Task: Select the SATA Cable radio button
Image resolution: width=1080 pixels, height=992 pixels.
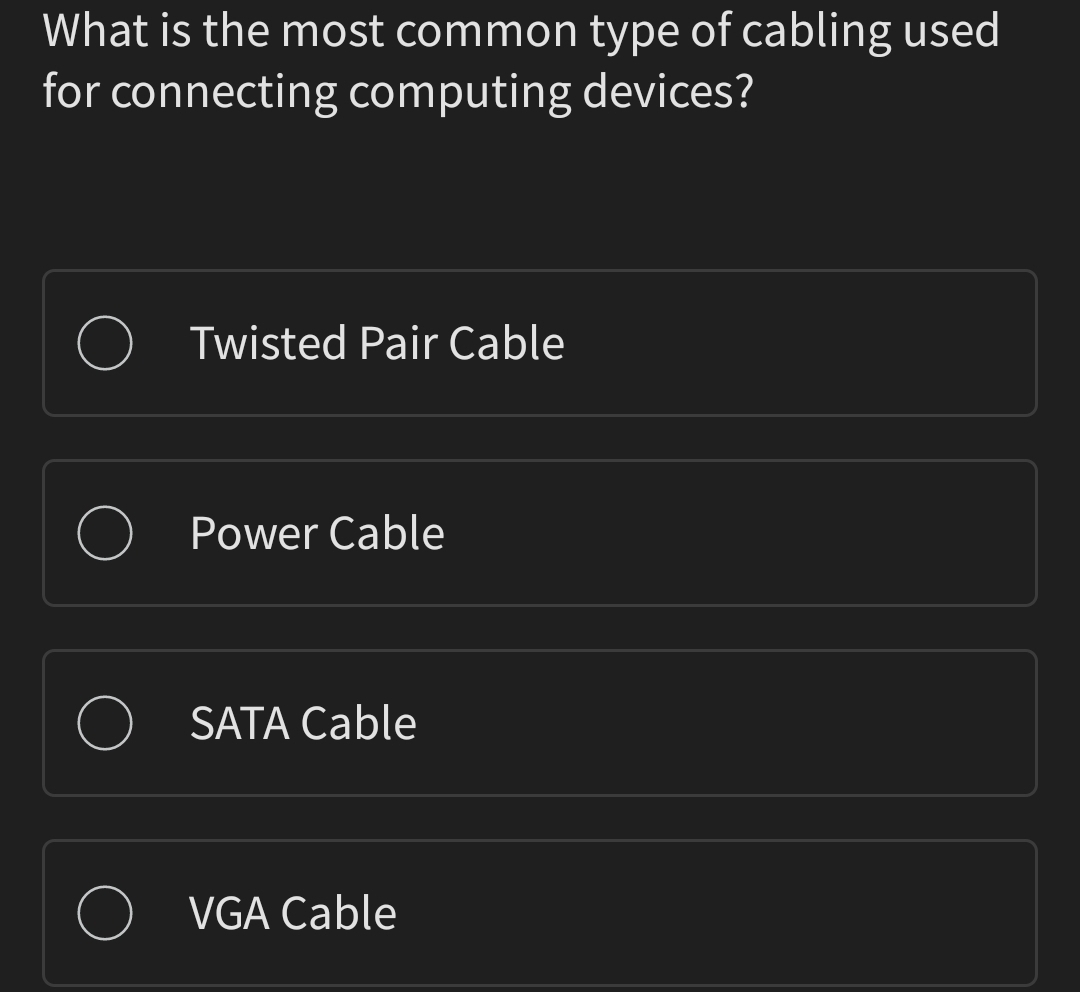Action: (x=105, y=723)
